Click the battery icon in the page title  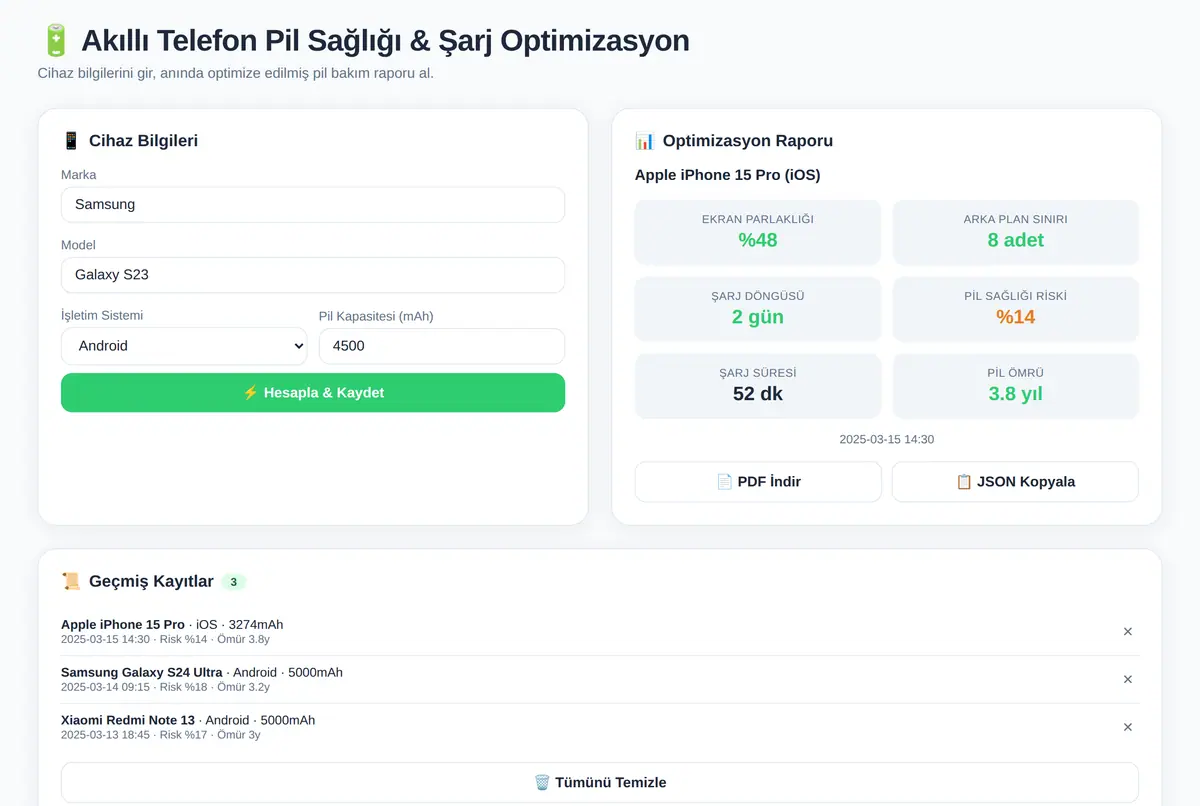[x=55, y=41]
